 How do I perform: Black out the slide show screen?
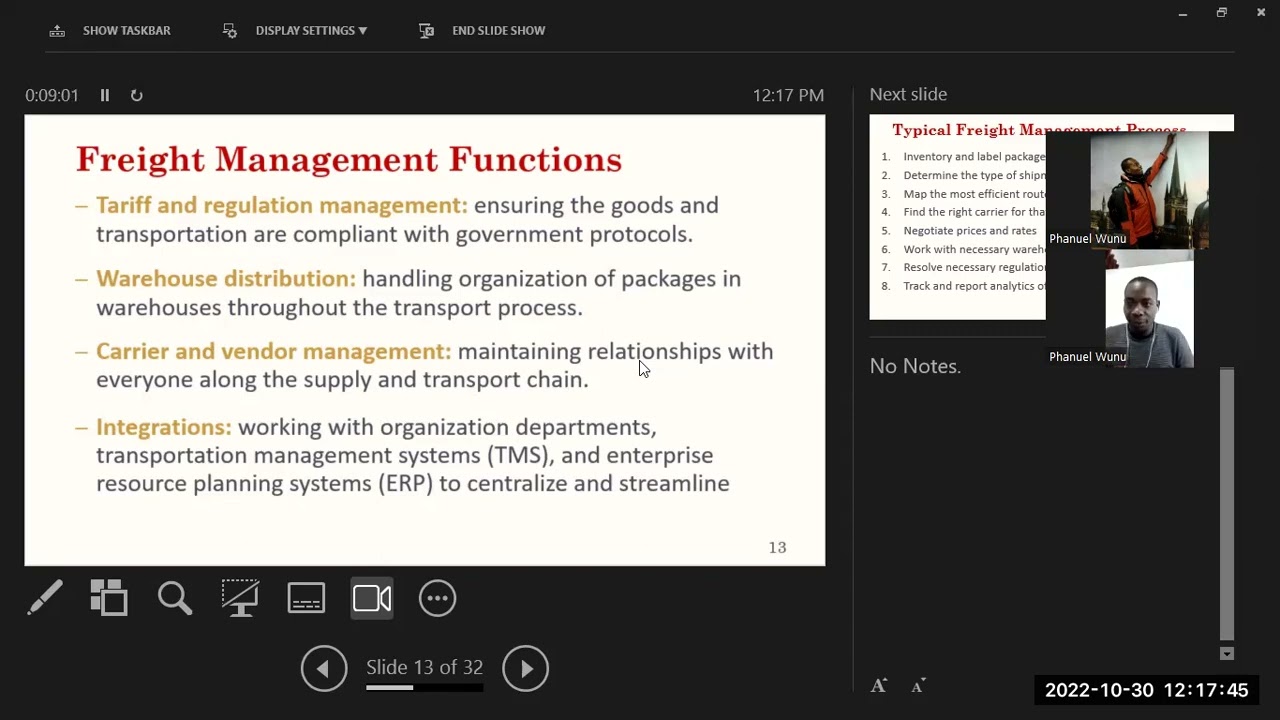[x=240, y=598]
